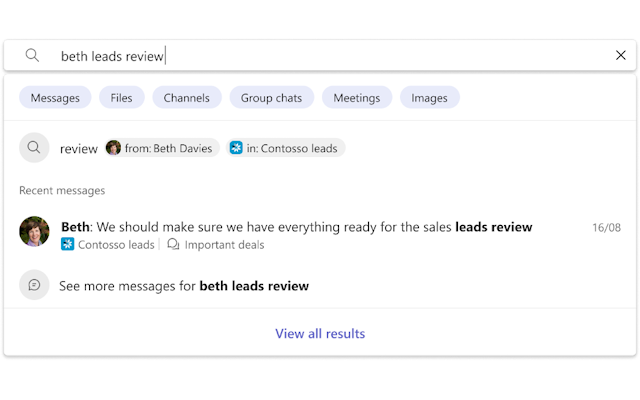The image size is (640, 400).
Task: Toggle the Channels filter chip
Action: [x=187, y=97]
